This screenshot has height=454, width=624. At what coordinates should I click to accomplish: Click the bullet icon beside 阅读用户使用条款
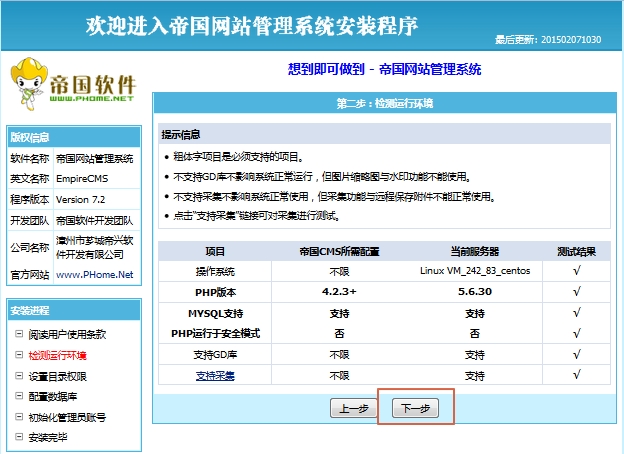pos(18,334)
